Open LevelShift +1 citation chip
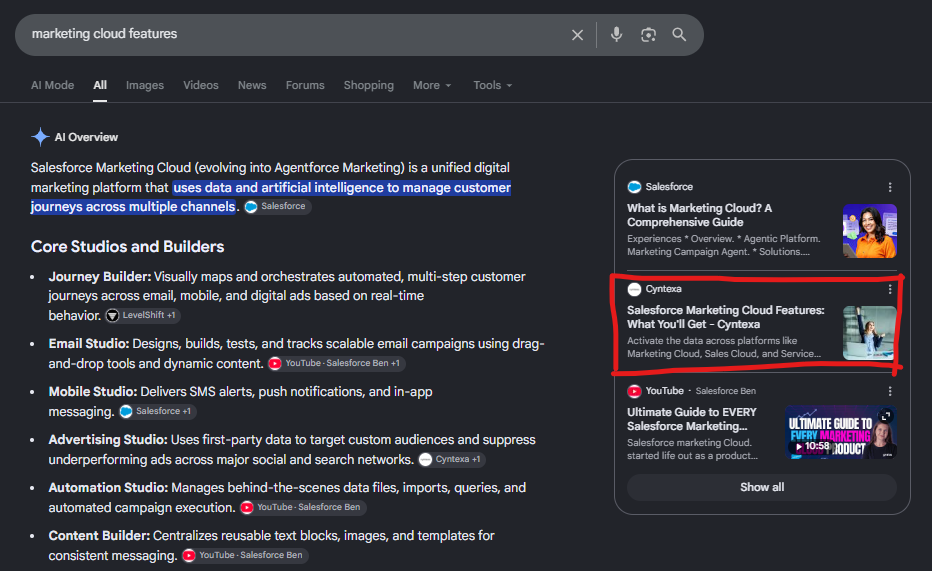The image size is (932, 571). (143, 315)
